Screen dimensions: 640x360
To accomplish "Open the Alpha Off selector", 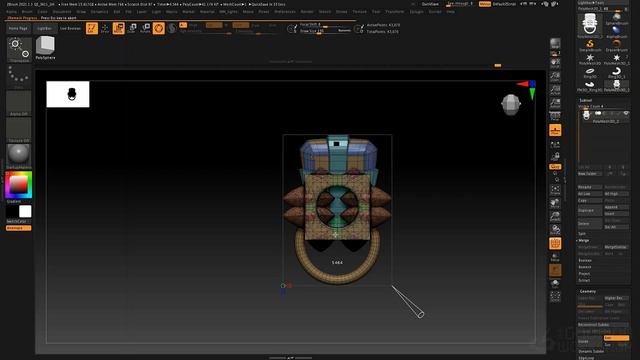I will (19, 103).
